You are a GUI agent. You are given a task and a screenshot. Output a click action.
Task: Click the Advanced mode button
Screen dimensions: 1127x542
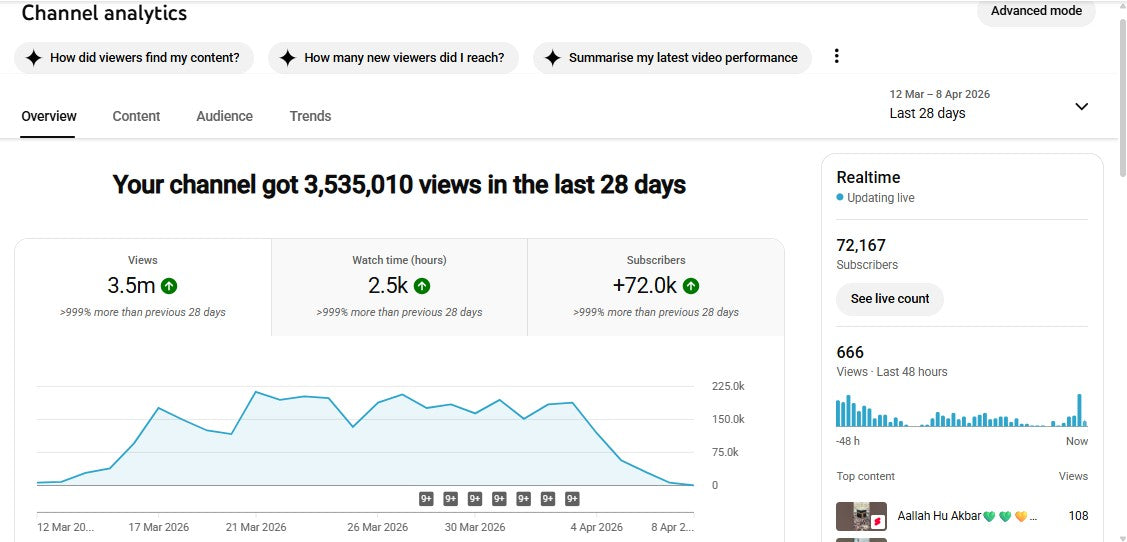pyautogui.click(x=1036, y=12)
